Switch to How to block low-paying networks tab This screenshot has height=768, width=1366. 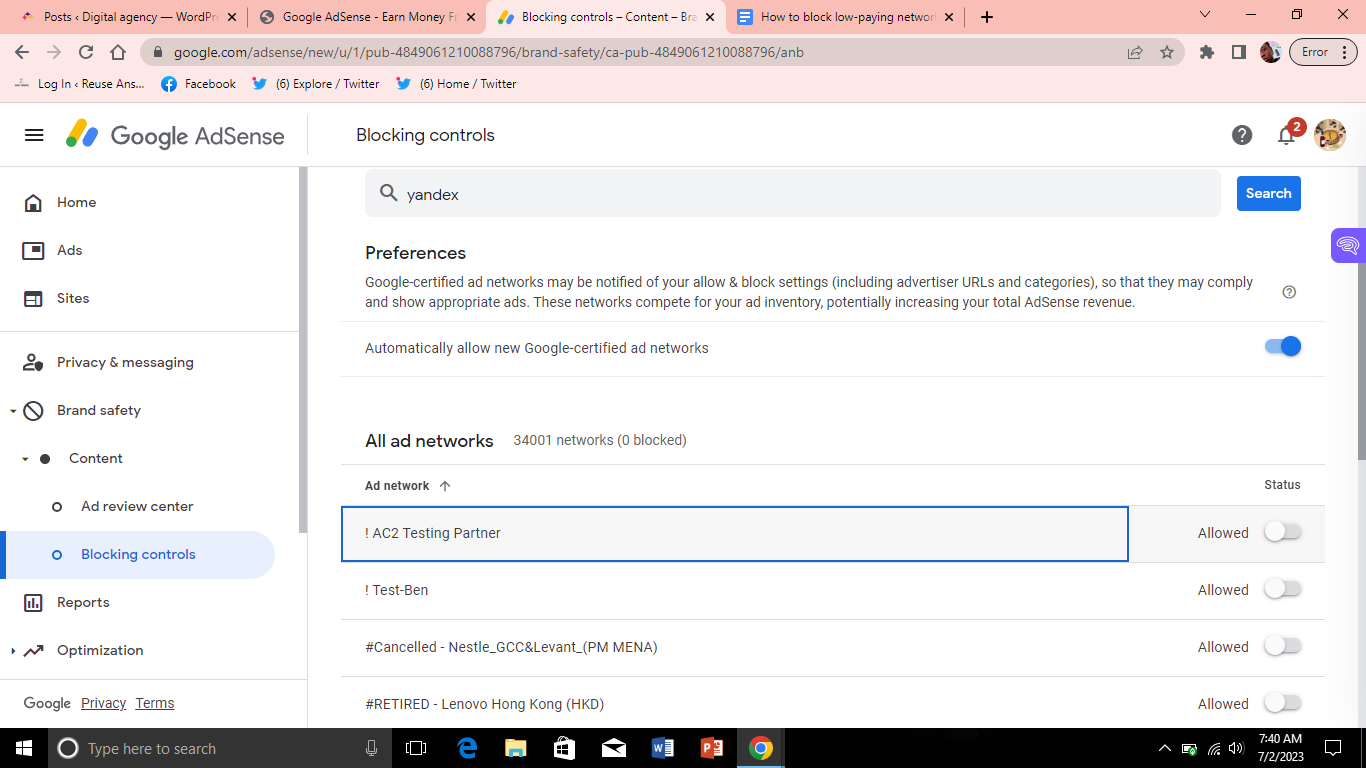tap(844, 17)
